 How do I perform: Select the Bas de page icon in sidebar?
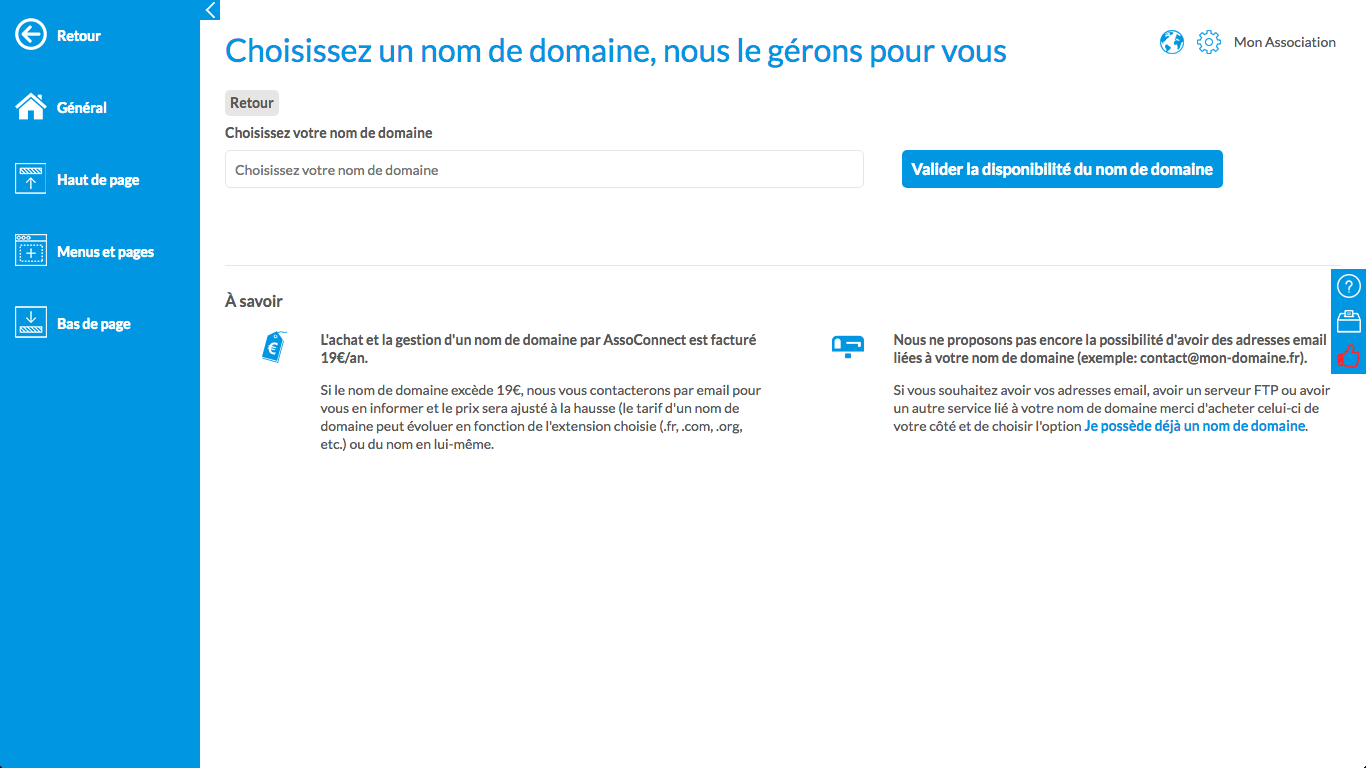(31, 322)
